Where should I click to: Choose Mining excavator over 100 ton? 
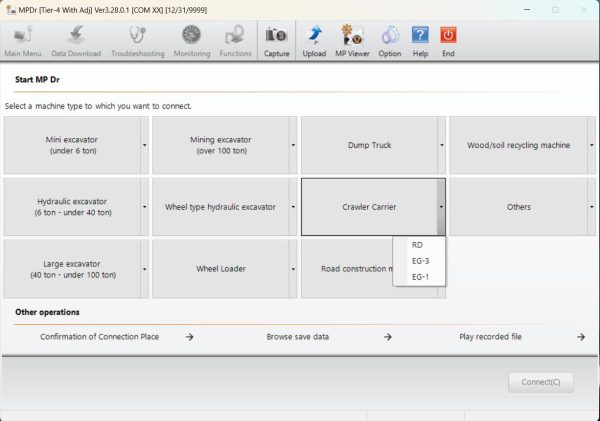coord(221,145)
